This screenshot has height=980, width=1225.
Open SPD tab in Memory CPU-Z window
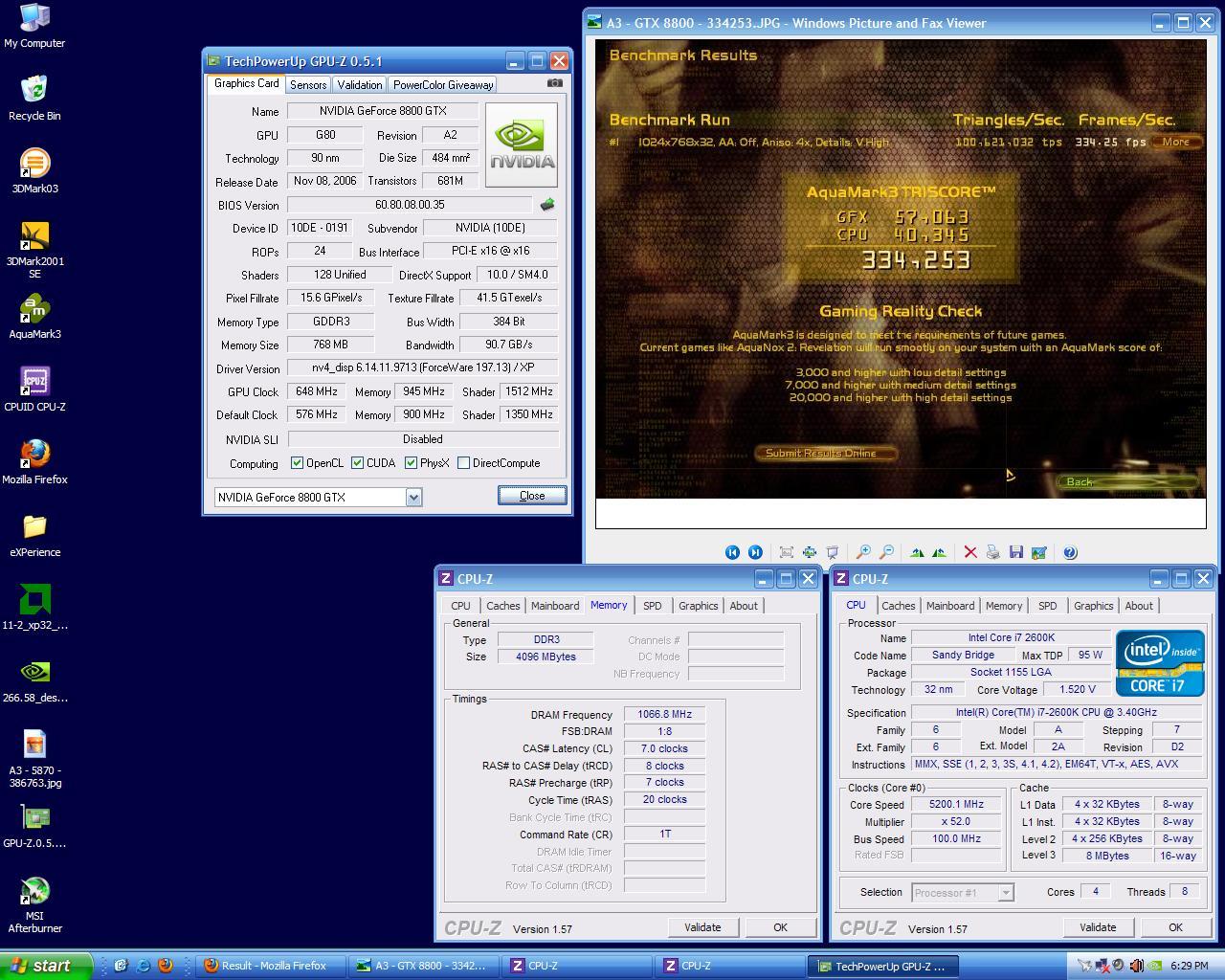point(653,606)
